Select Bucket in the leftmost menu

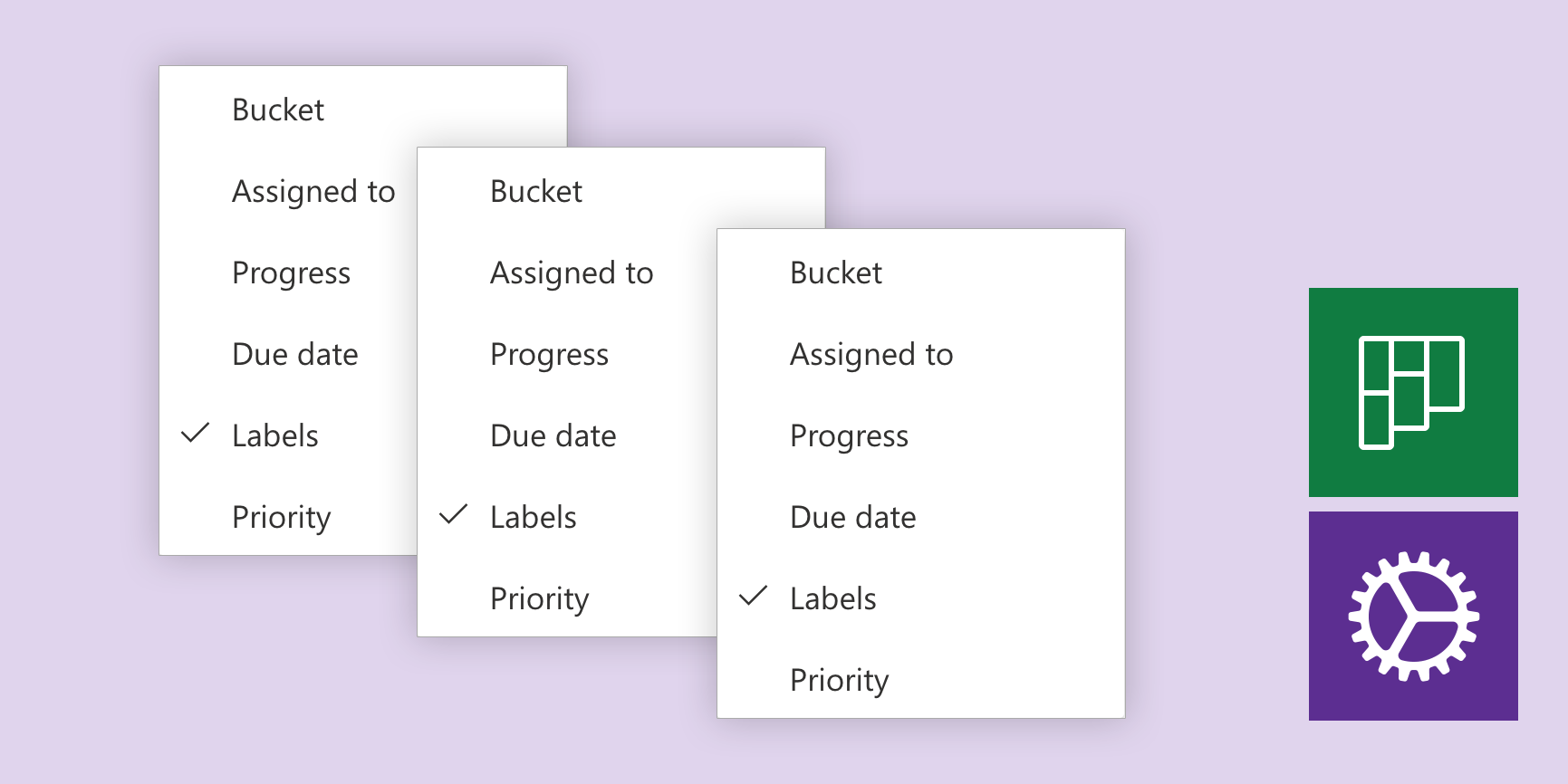(278, 110)
